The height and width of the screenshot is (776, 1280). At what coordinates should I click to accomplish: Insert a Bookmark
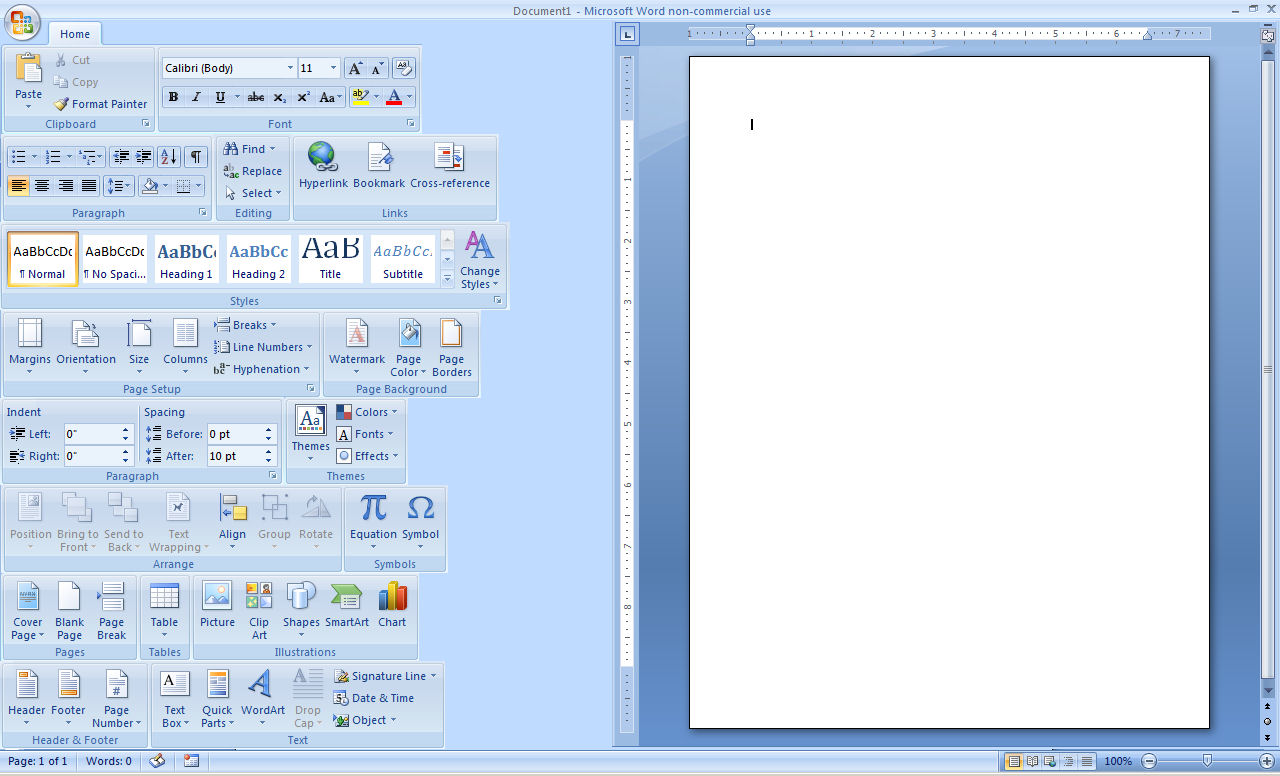coord(379,165)
